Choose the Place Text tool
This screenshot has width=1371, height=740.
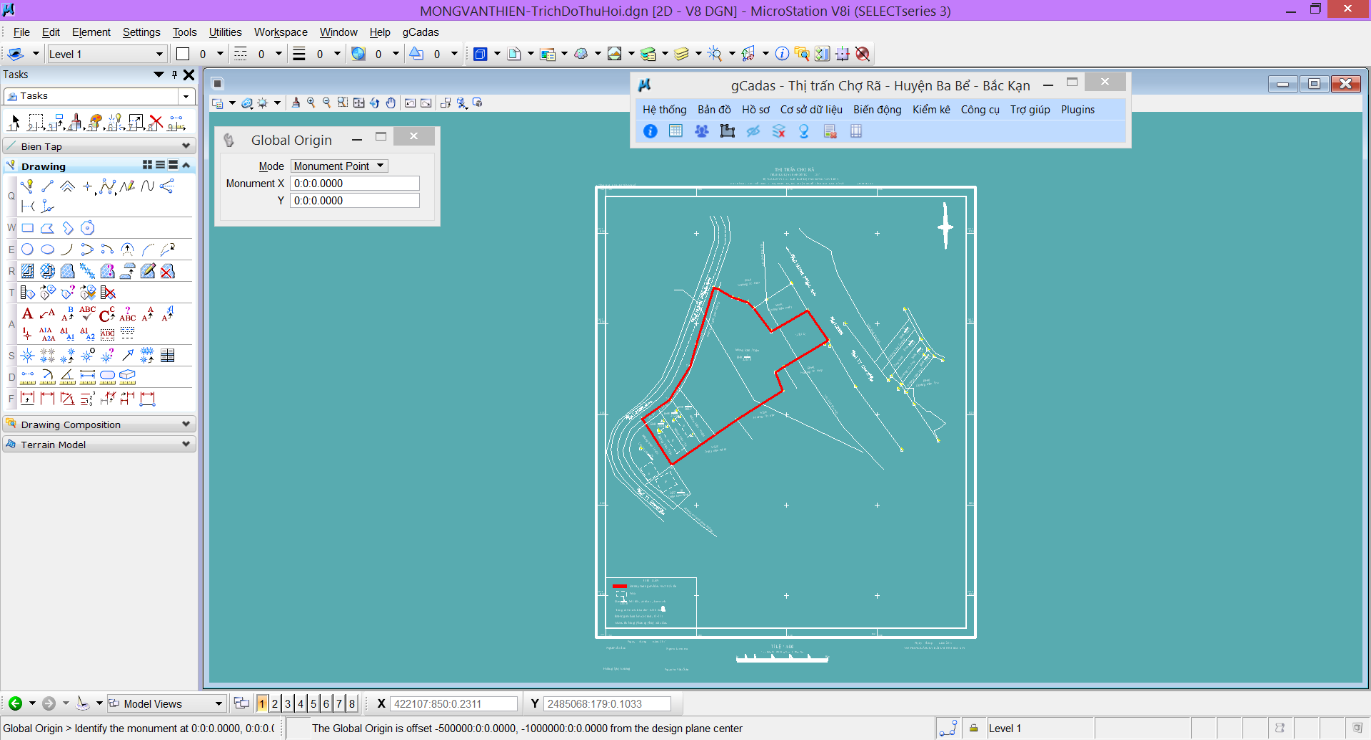(28, 314)
